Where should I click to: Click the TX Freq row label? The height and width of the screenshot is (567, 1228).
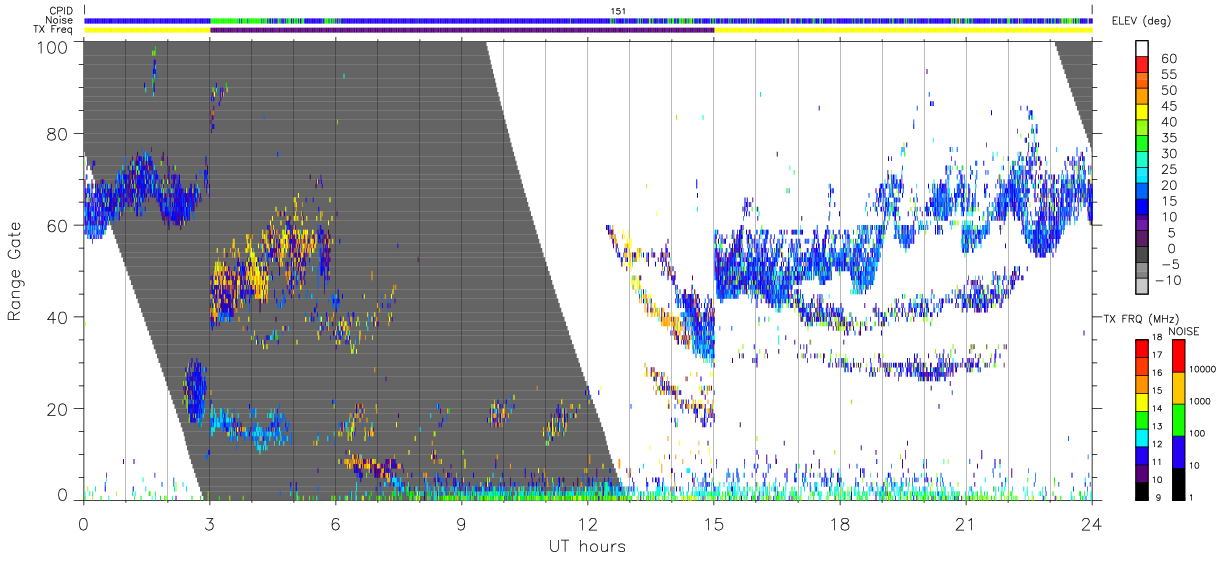click(54, 29)
